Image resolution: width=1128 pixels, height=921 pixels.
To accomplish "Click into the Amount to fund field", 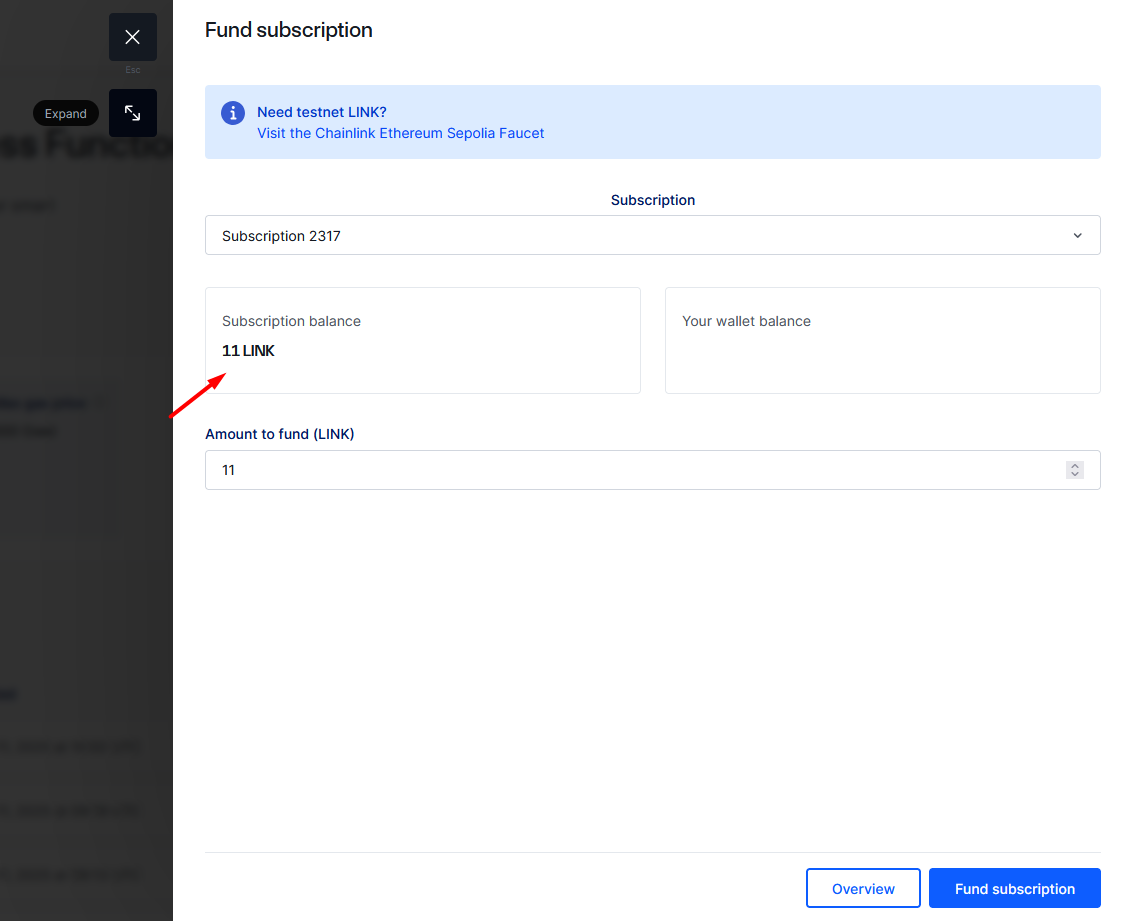I will (630, 470).
